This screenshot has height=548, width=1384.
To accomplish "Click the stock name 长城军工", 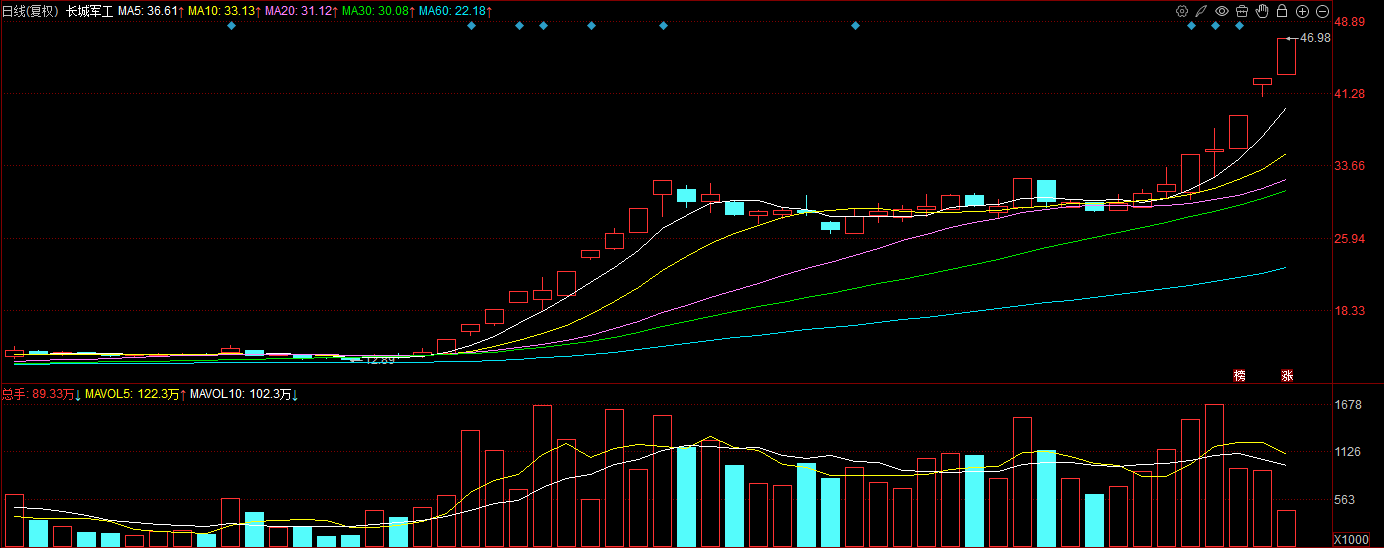I will pos(90,11).
